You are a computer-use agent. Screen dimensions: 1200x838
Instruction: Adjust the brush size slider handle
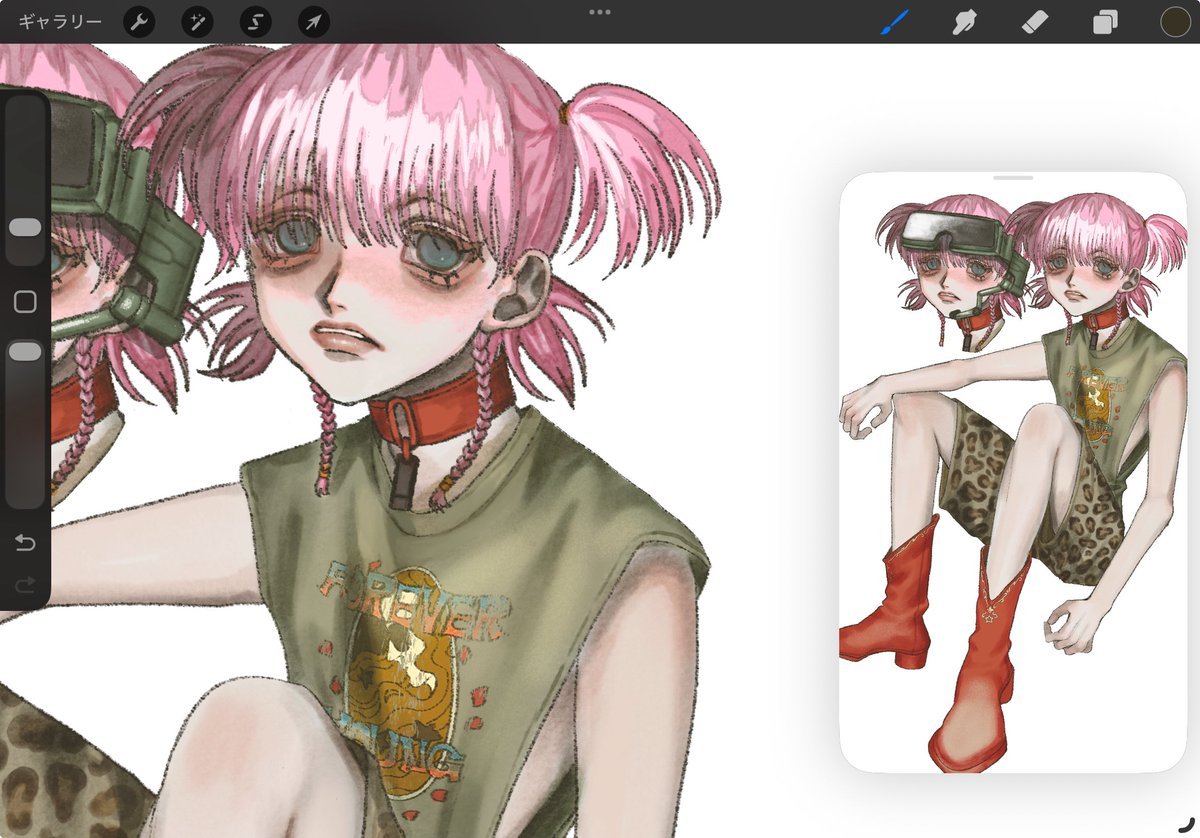pyautogui.click(x=25, y=227)
